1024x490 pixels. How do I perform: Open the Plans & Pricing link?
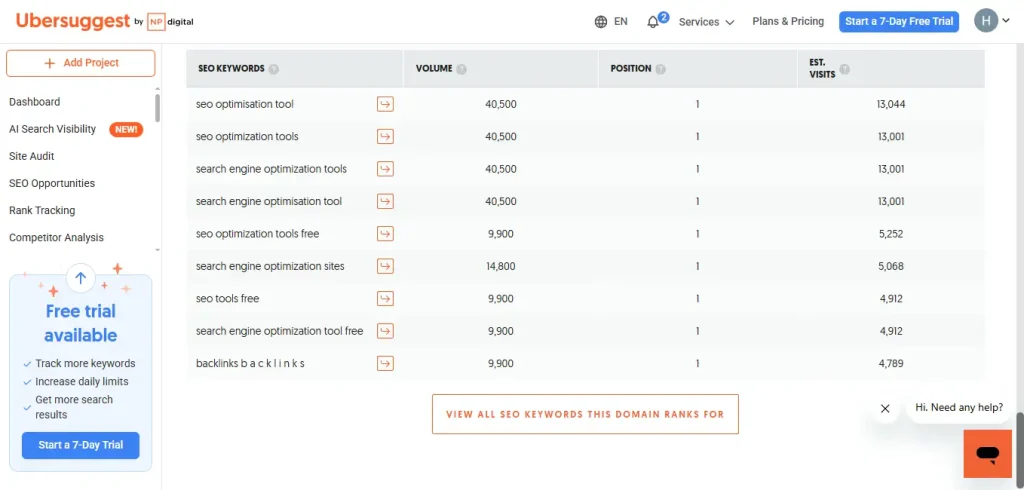788,21
